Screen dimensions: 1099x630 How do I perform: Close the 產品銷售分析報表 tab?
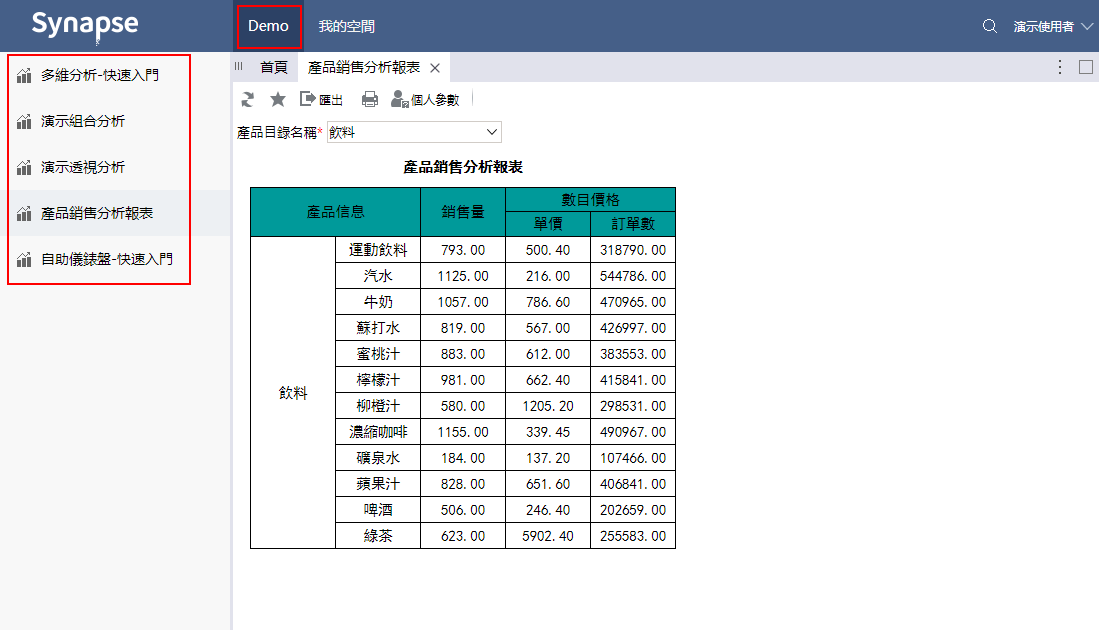point(435,68)
